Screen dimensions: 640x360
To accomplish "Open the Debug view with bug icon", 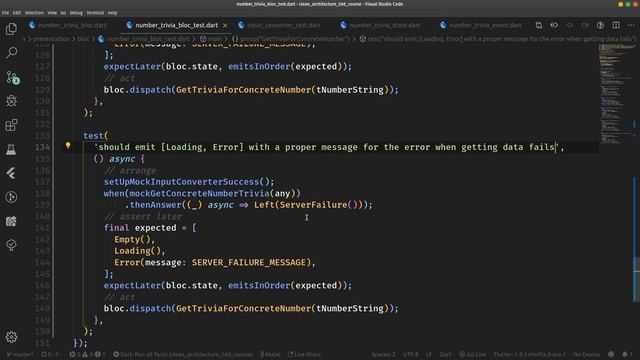I will click(11, 101).
